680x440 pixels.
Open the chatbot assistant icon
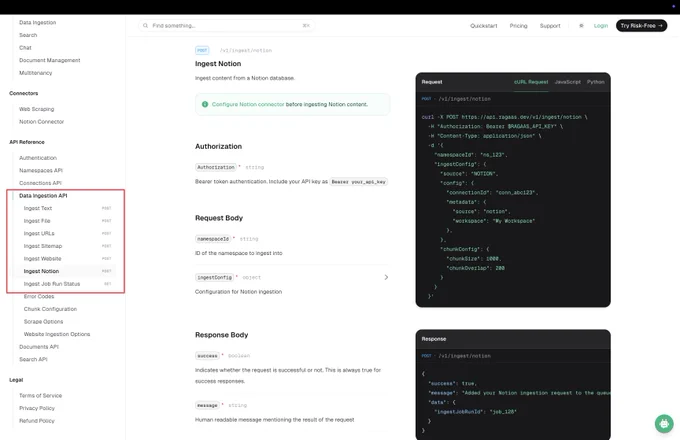pyautogui.click(x=664, y=424)
